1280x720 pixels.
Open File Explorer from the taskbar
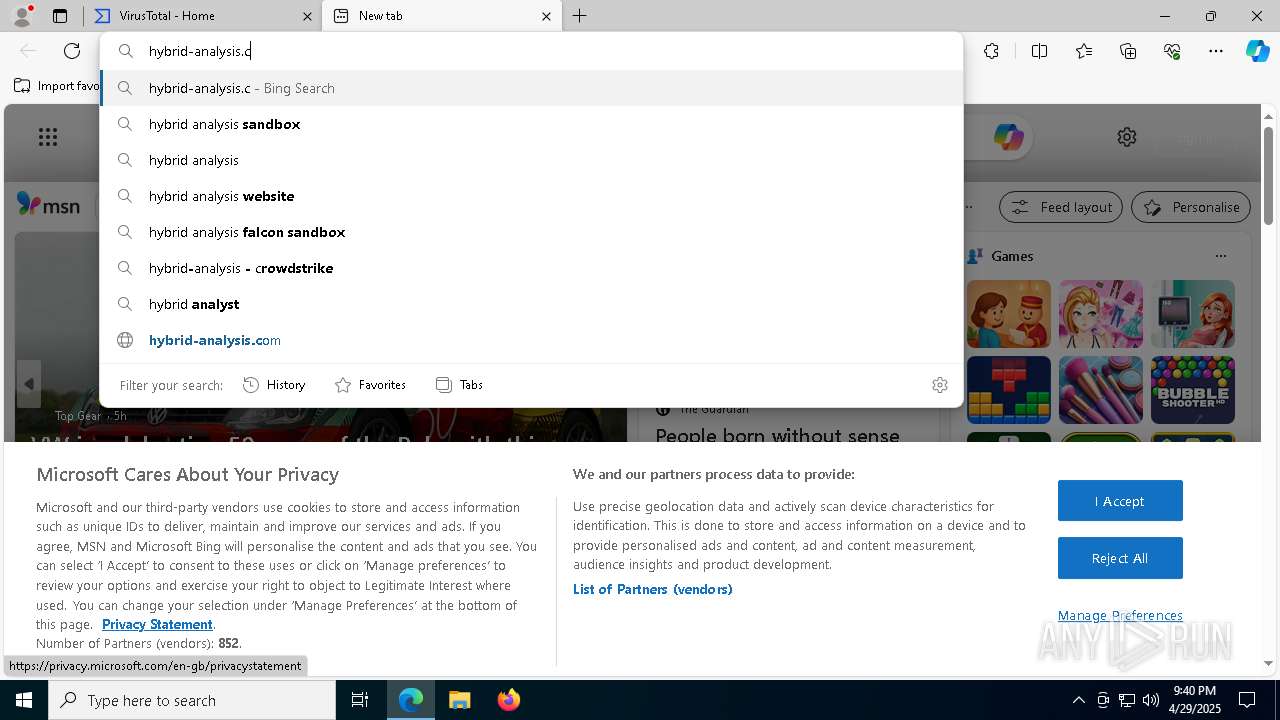tap(459, 700)
